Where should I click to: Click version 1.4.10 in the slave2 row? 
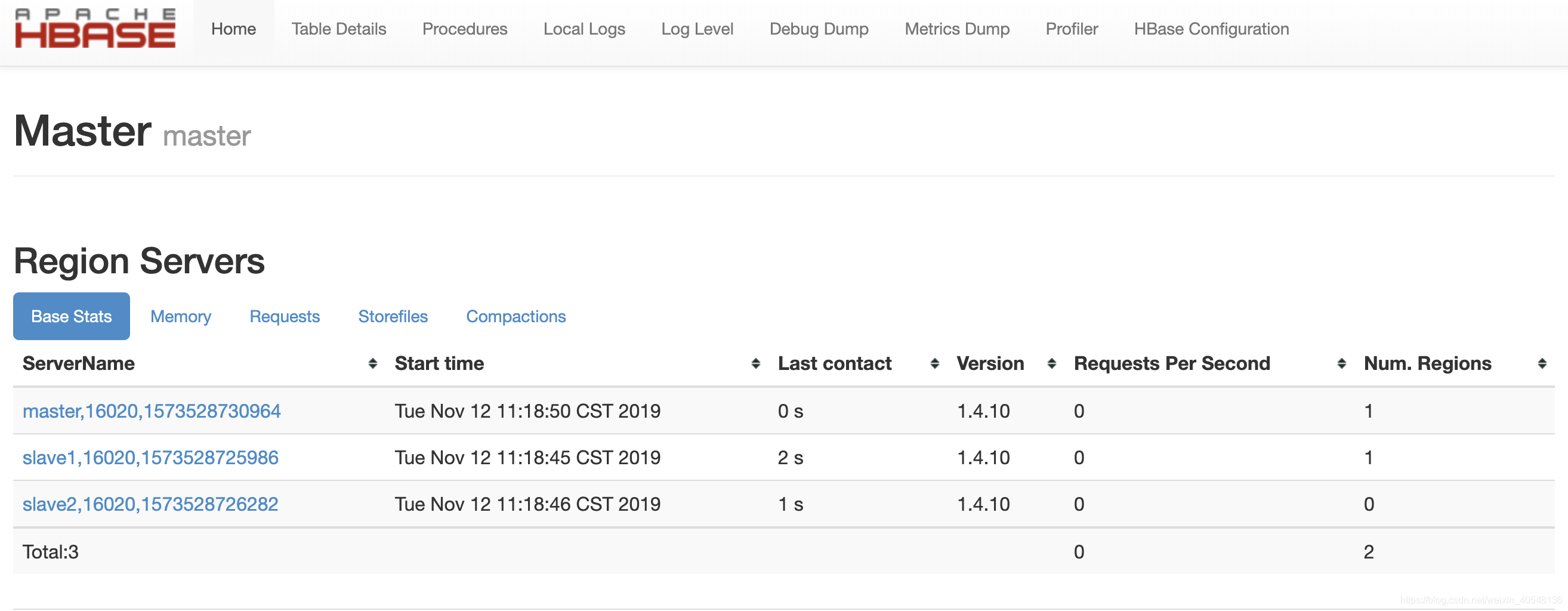point(984,505)
